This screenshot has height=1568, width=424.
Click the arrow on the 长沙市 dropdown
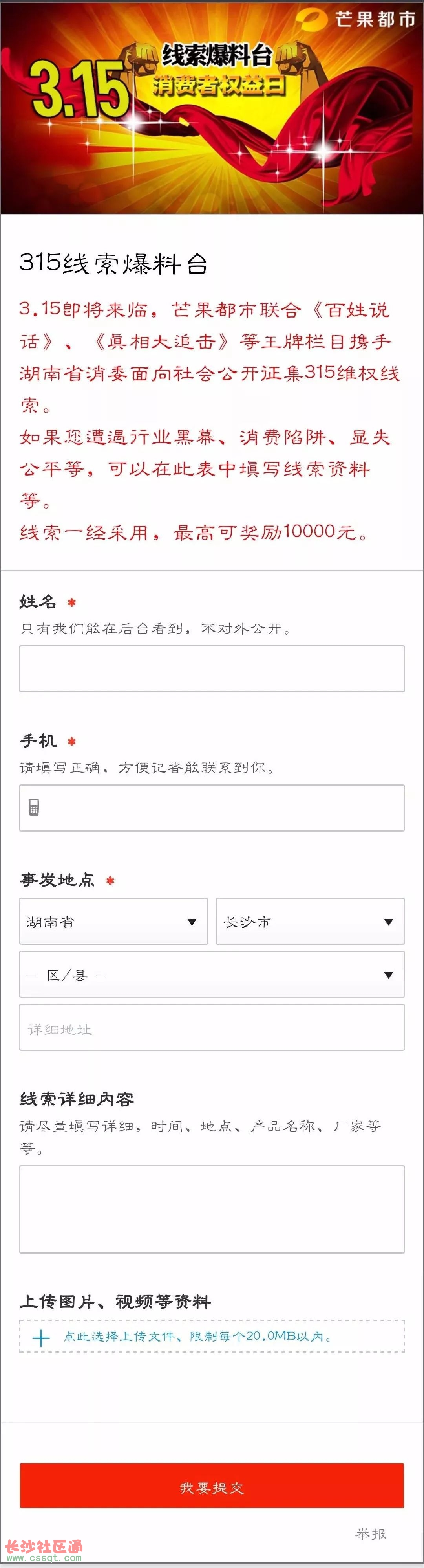[389, 922]
